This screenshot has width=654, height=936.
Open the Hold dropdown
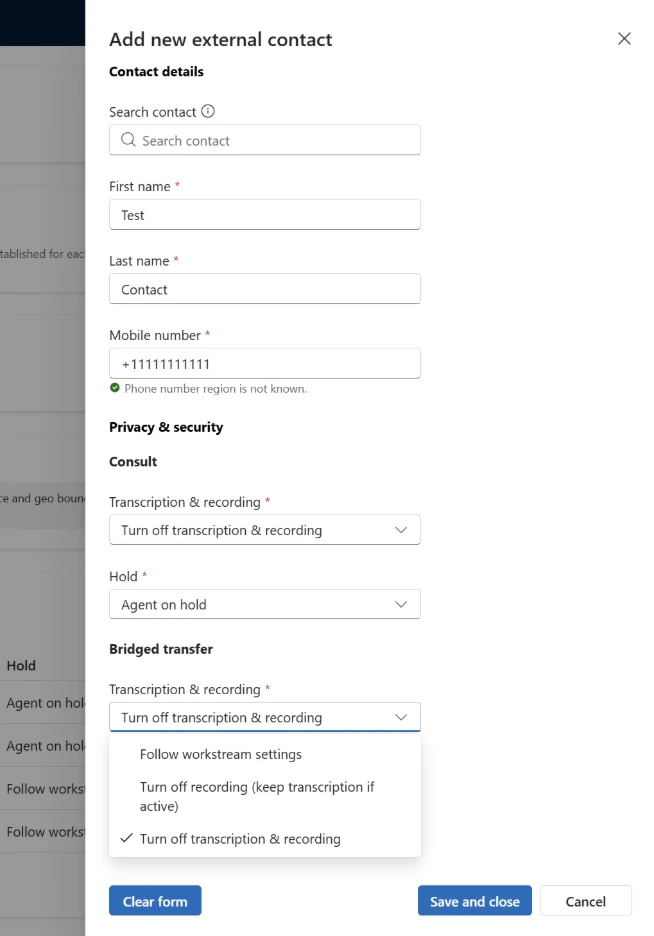tap(264, 604)
